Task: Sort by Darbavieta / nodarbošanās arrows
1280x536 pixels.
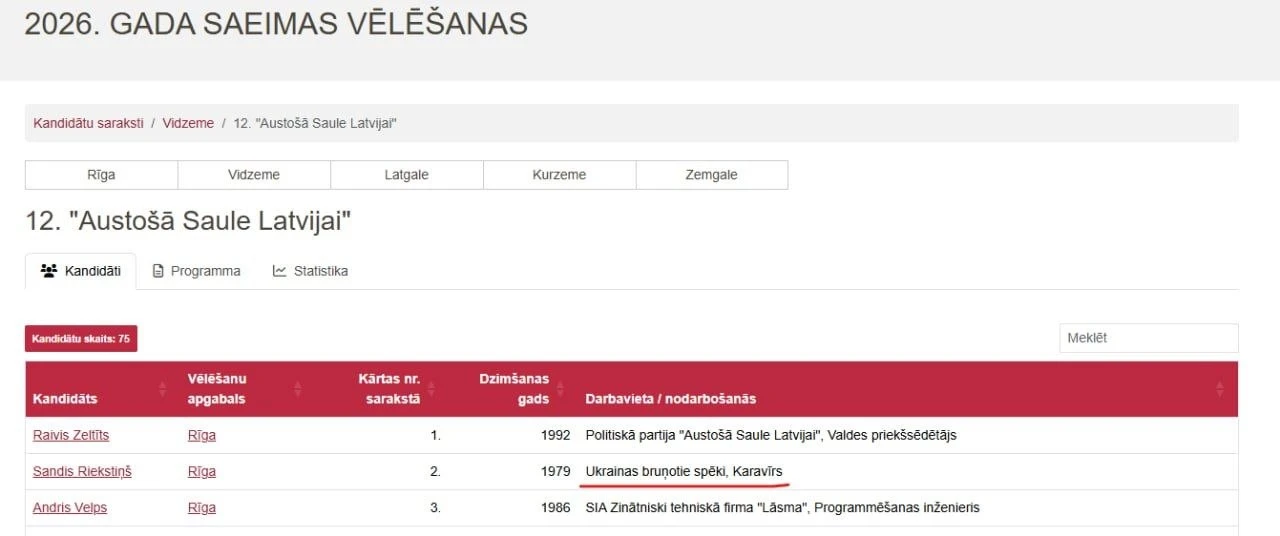Action: (1220, 389)
